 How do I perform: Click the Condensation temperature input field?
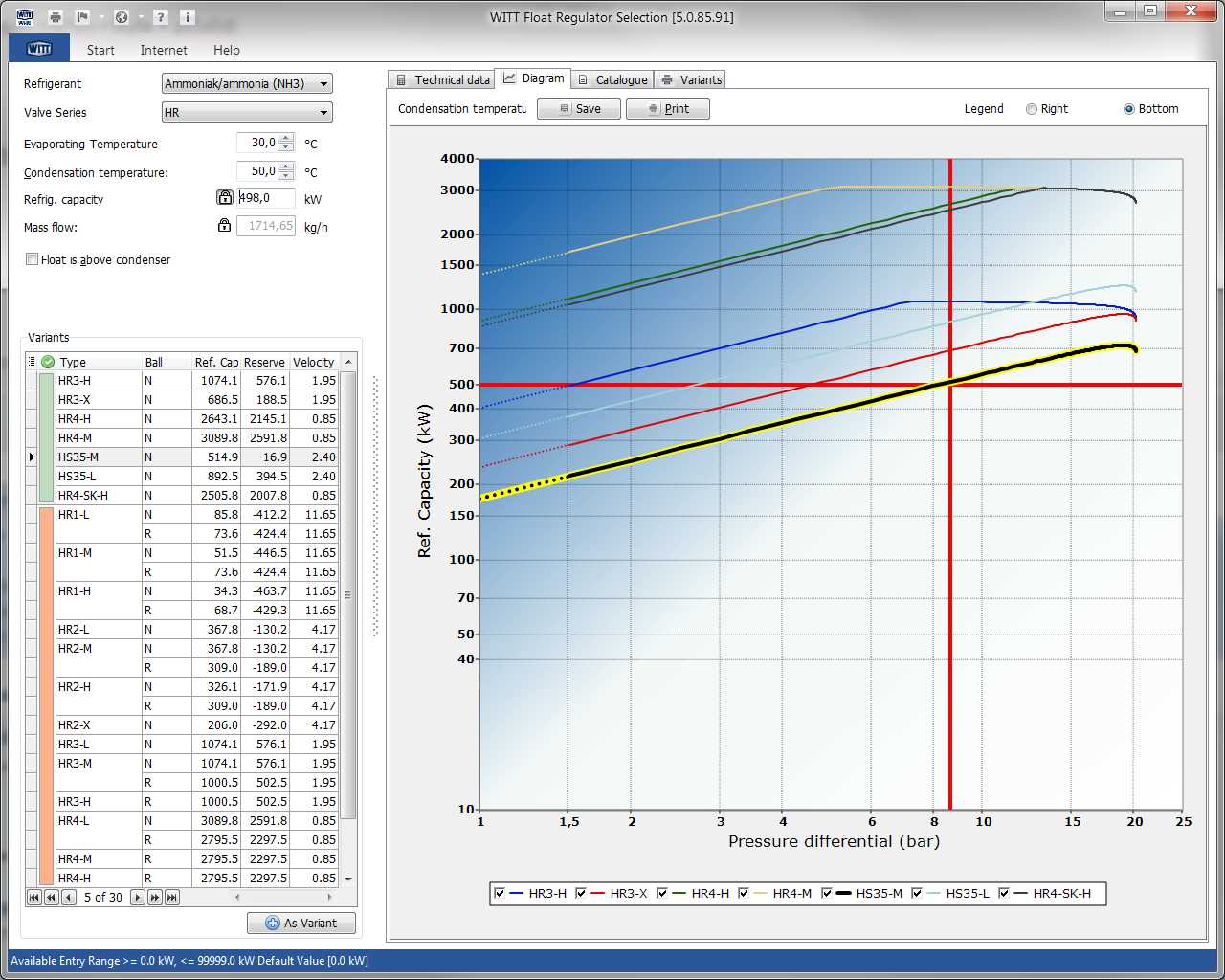(257, 171)
